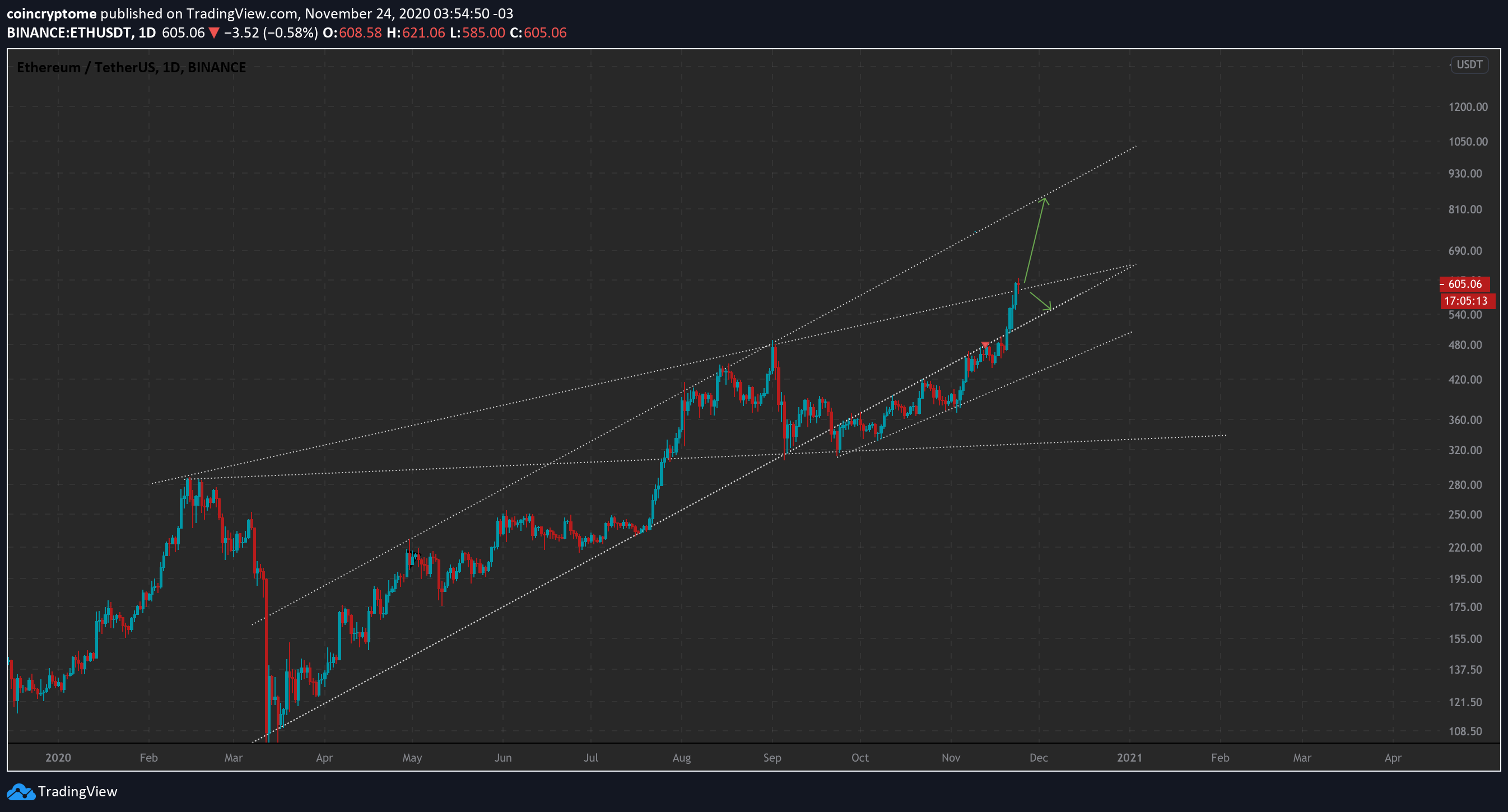Click the May time axis label
This screenshot has height=812, width=1508.
[x=412, y=758]
